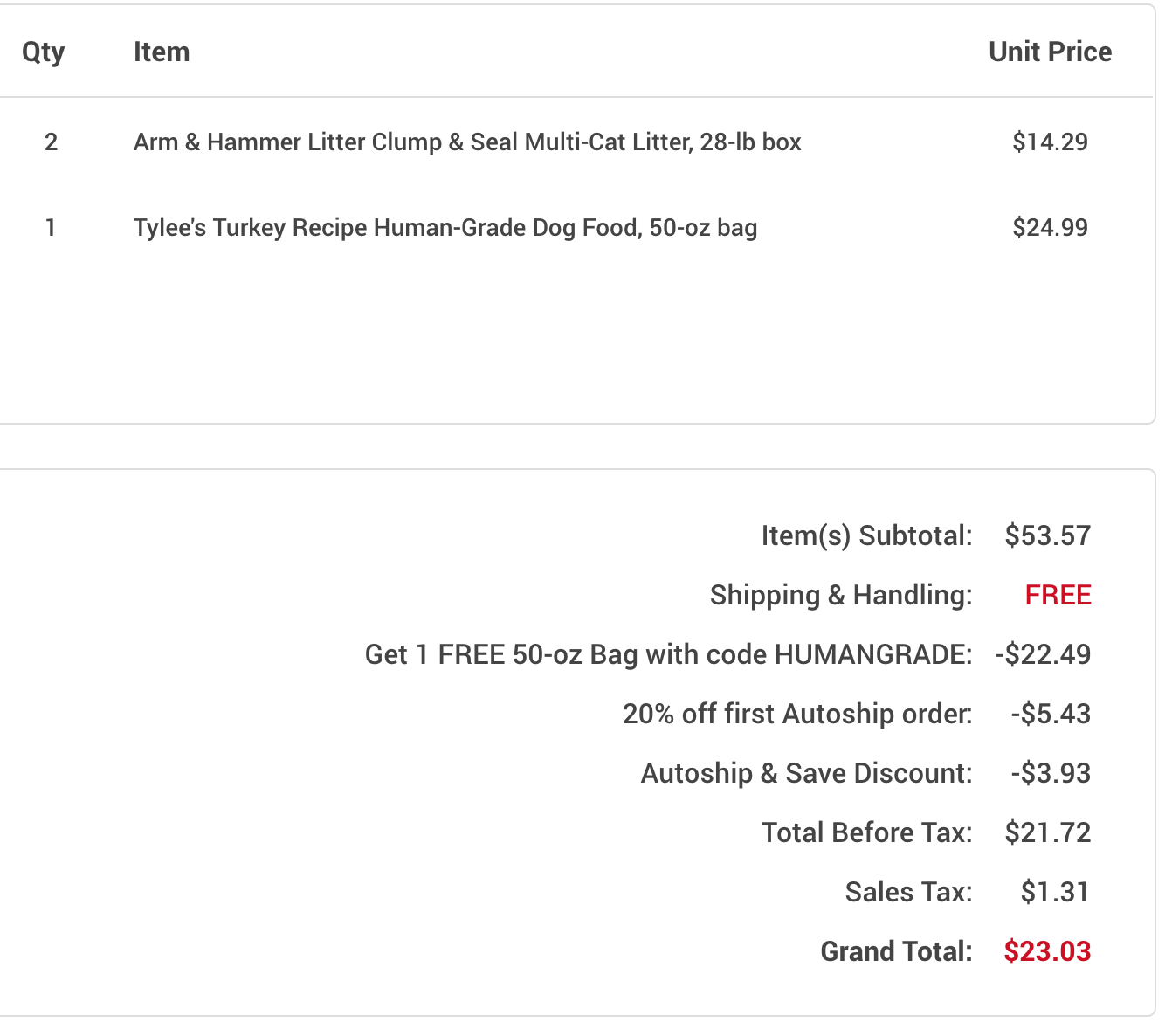Screen dimensions: 1172x1036
Task: Select the Arm & Hammer Litter item name
Action: 467,142
